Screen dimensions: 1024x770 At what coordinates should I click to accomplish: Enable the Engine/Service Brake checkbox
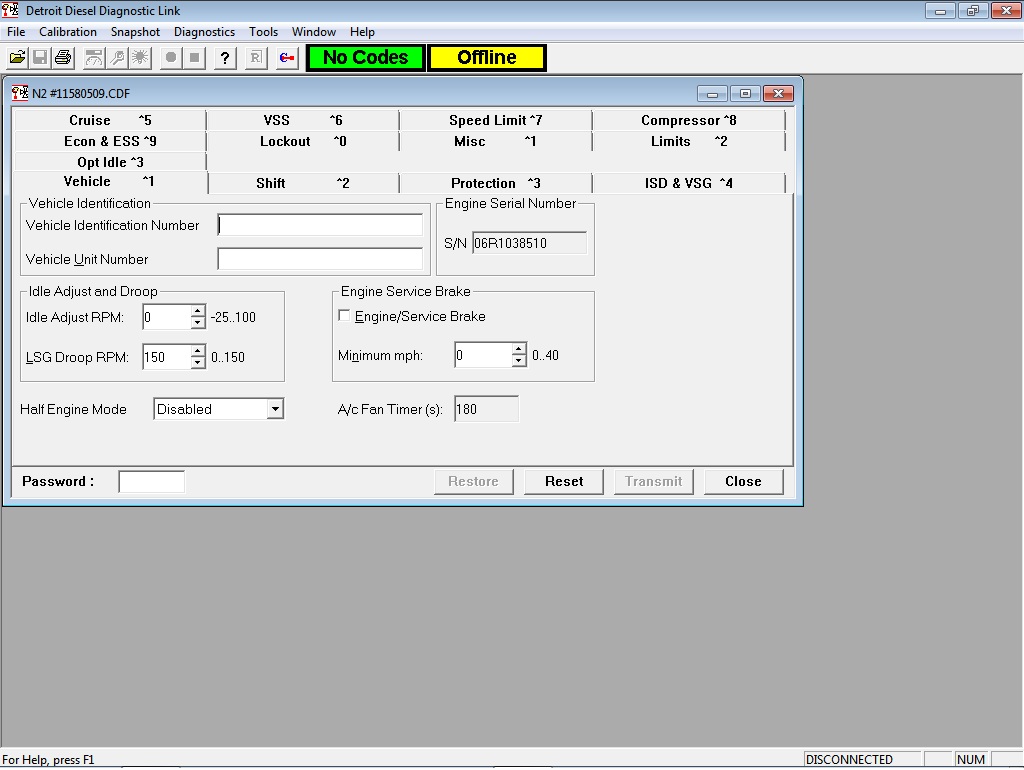[x=344, y=315]
